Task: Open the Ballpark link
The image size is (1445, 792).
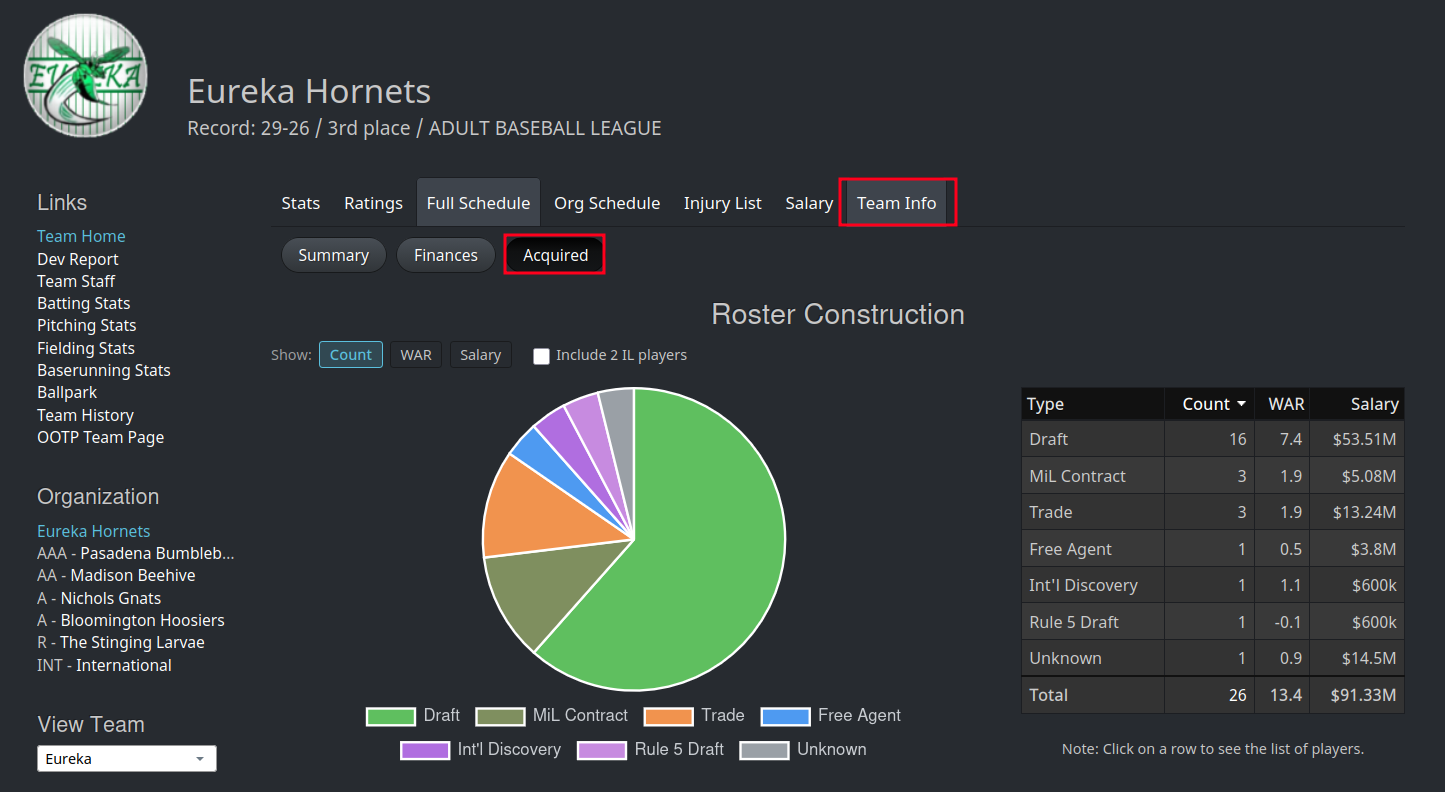Action: 67,392
